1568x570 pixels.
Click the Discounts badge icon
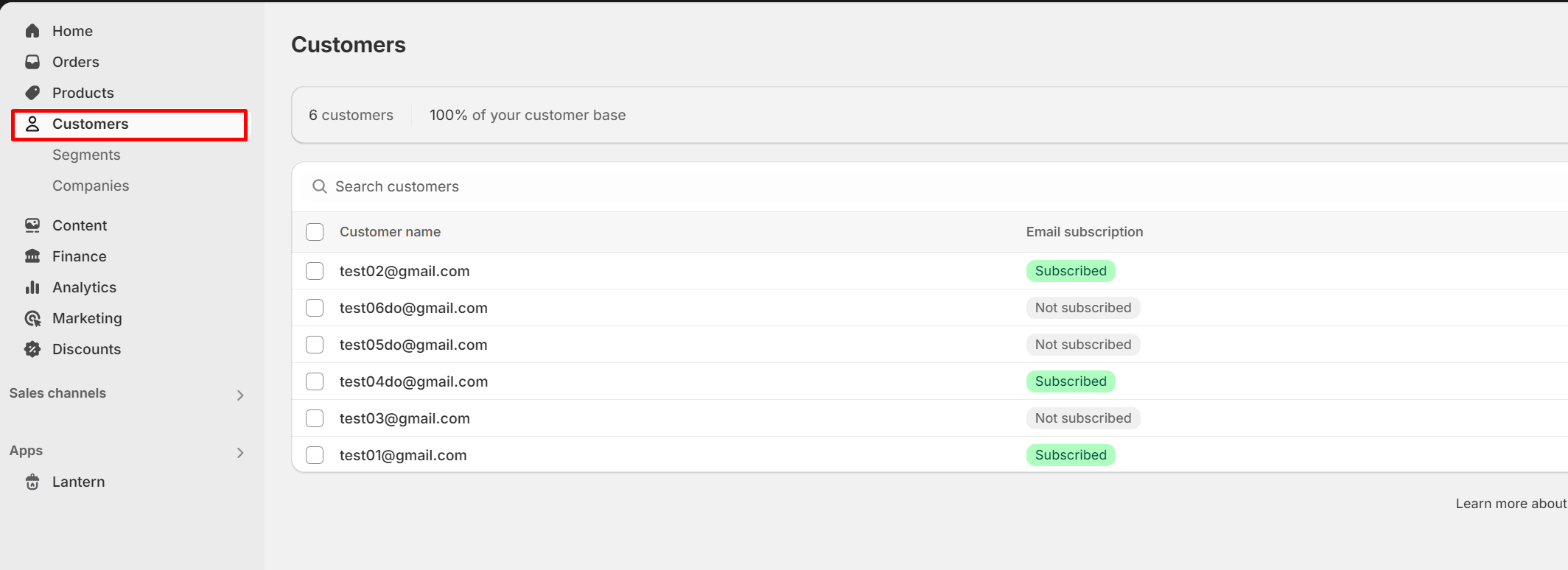pos(32,349)
